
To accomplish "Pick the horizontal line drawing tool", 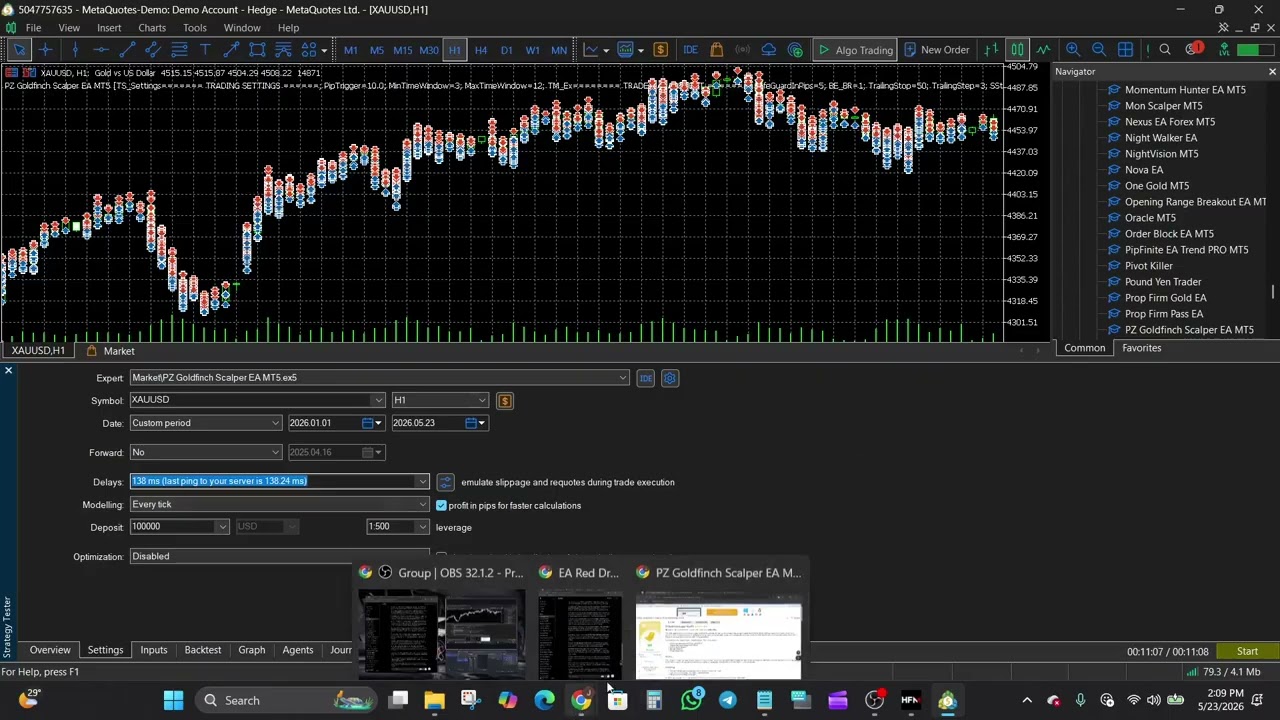I will pyautogui.click(x=100, y=50).
